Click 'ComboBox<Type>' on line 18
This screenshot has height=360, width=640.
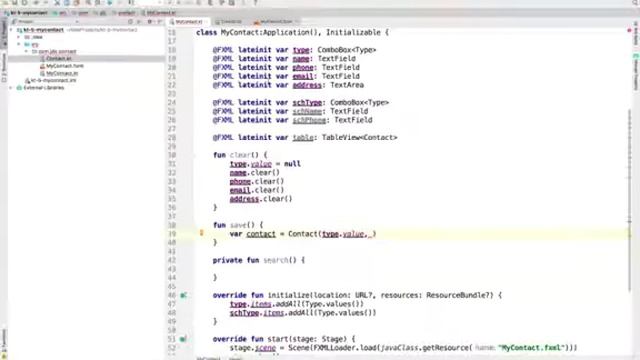pyautogui.click(x=347, y=50)
